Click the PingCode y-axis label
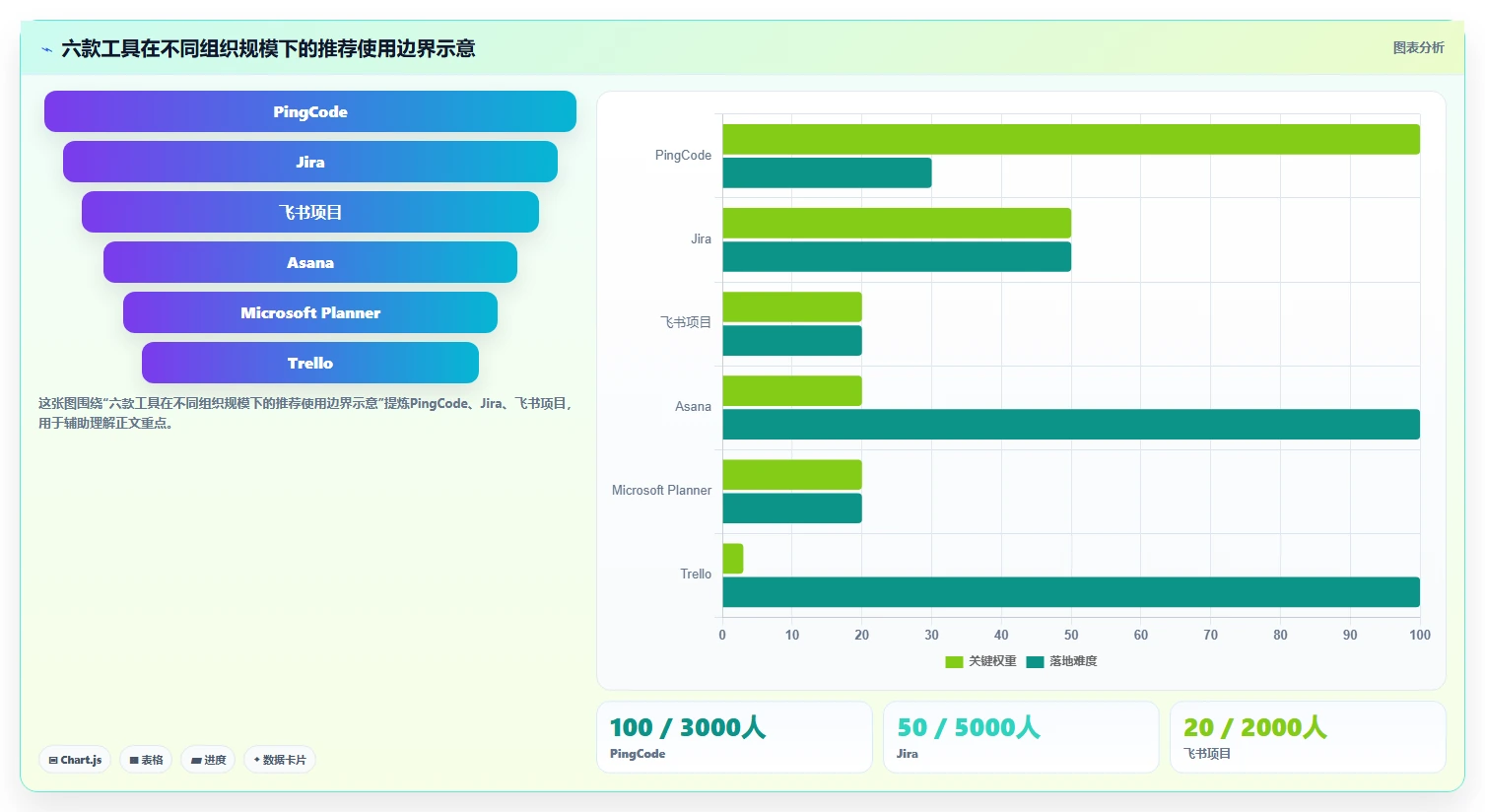 click(683, 155)
